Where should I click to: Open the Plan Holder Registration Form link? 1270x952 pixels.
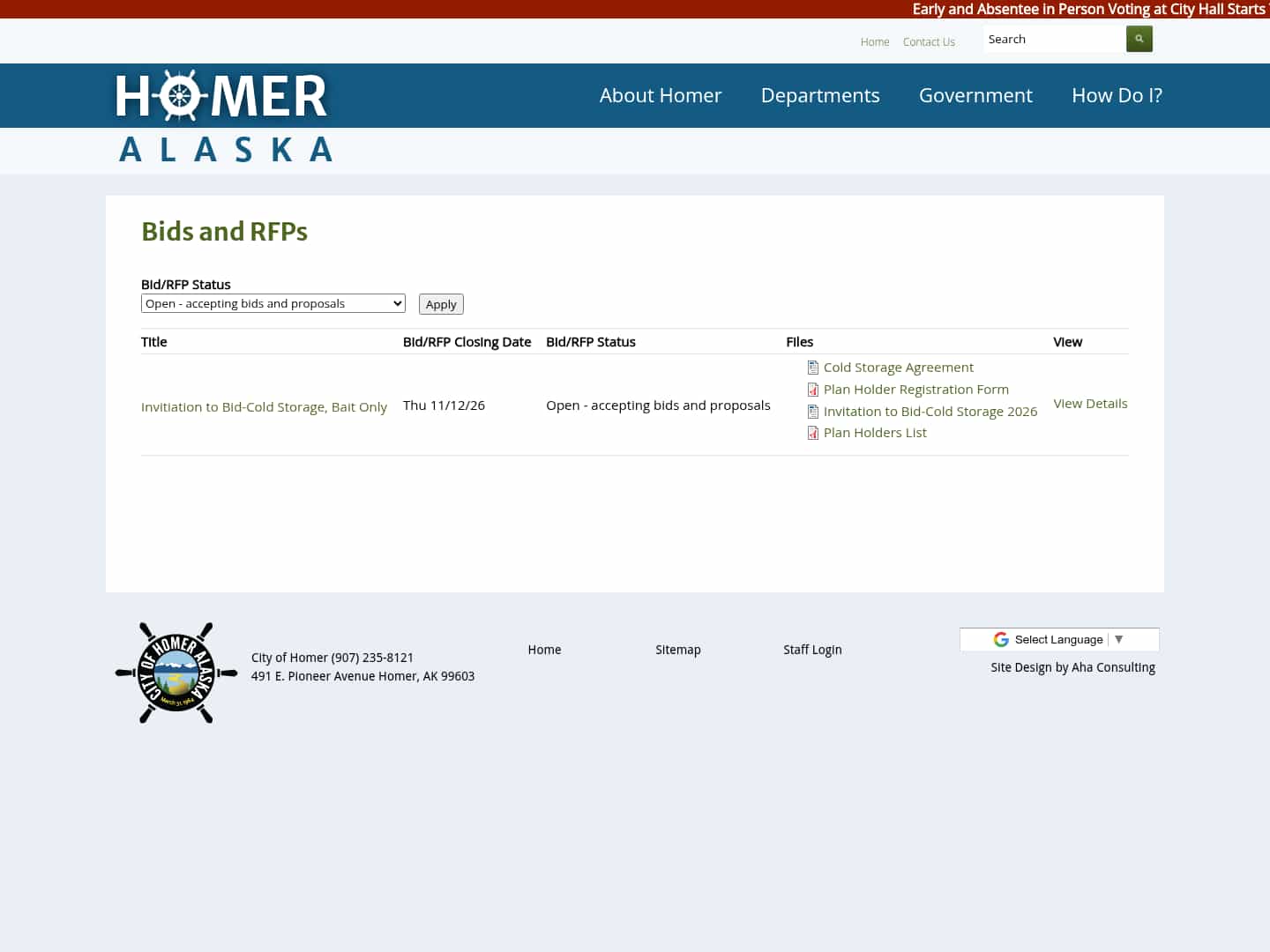tap(916, 390)
